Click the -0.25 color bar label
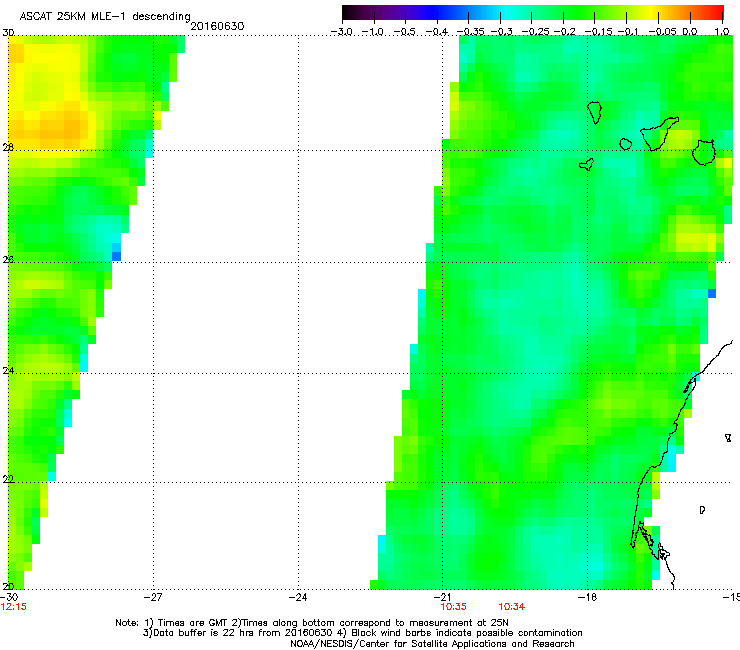This screenshot has width=740, height=650. click(x=536, y=32)
